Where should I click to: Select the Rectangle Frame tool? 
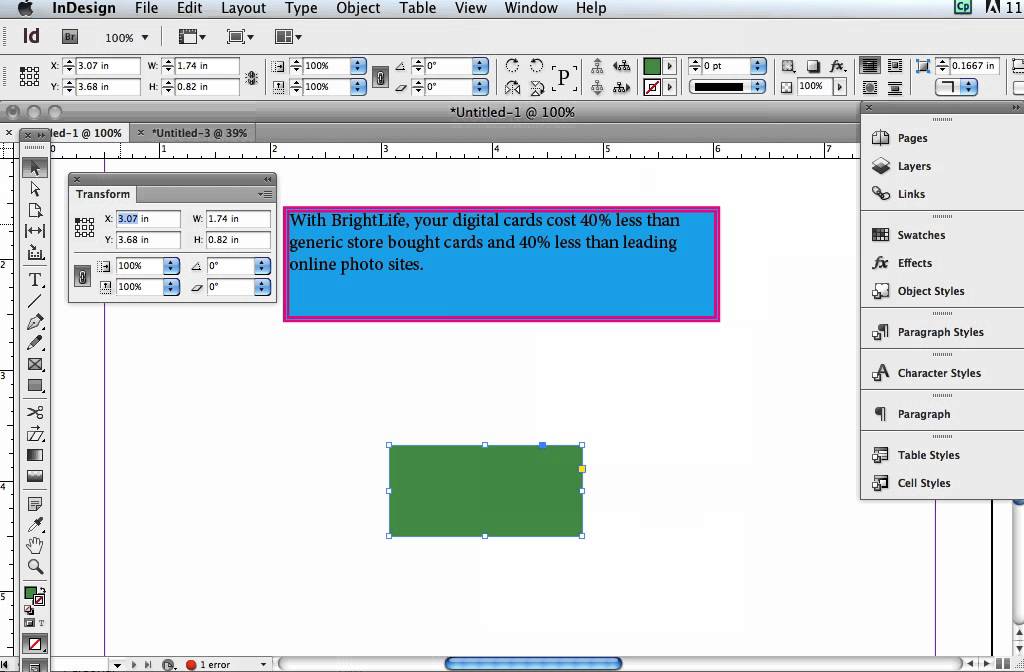pos(35,364)
